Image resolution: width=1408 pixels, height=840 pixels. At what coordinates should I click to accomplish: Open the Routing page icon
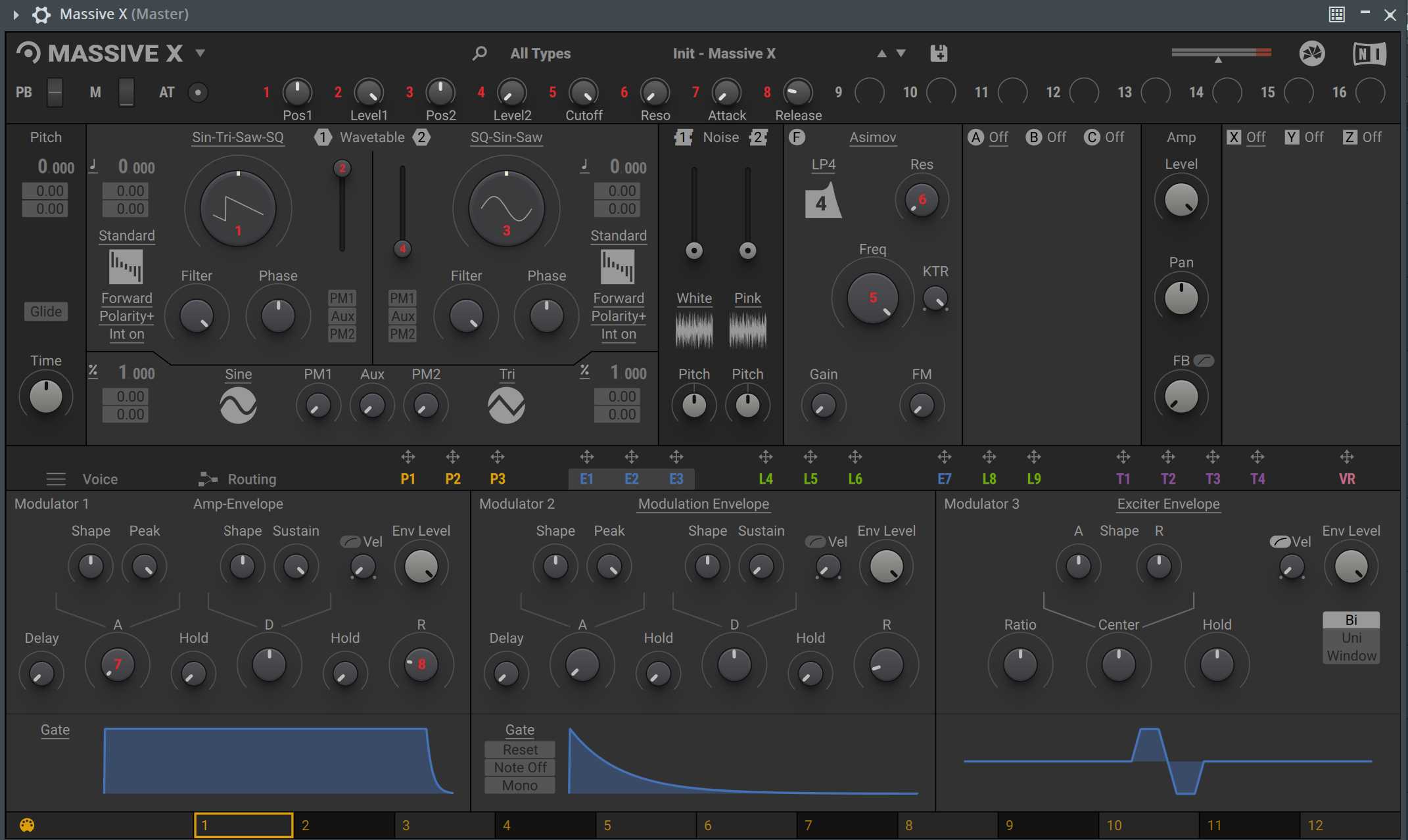pos(208,479)
